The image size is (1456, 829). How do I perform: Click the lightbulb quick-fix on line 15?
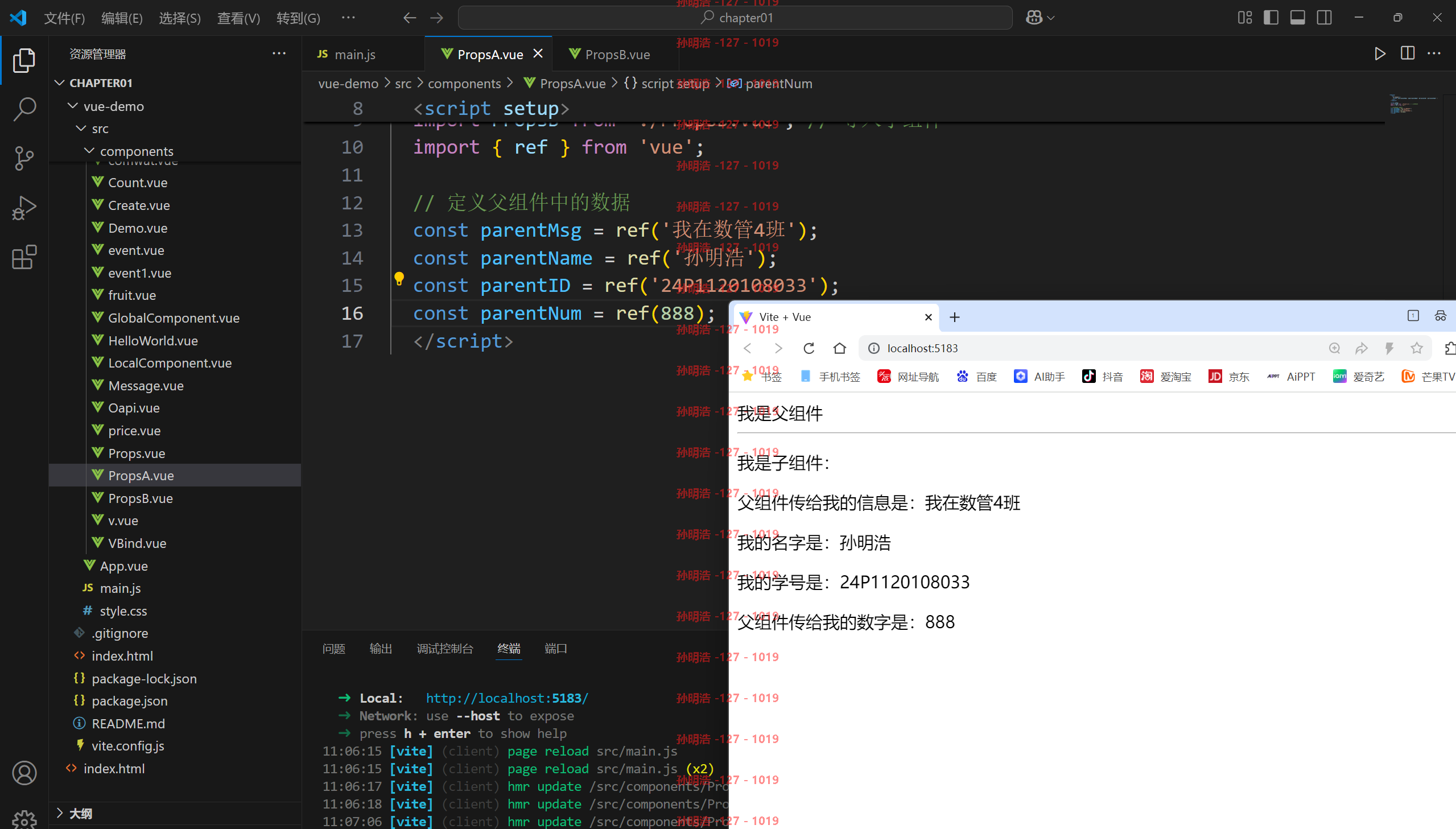pyautogui.click(x=399, y=278)
